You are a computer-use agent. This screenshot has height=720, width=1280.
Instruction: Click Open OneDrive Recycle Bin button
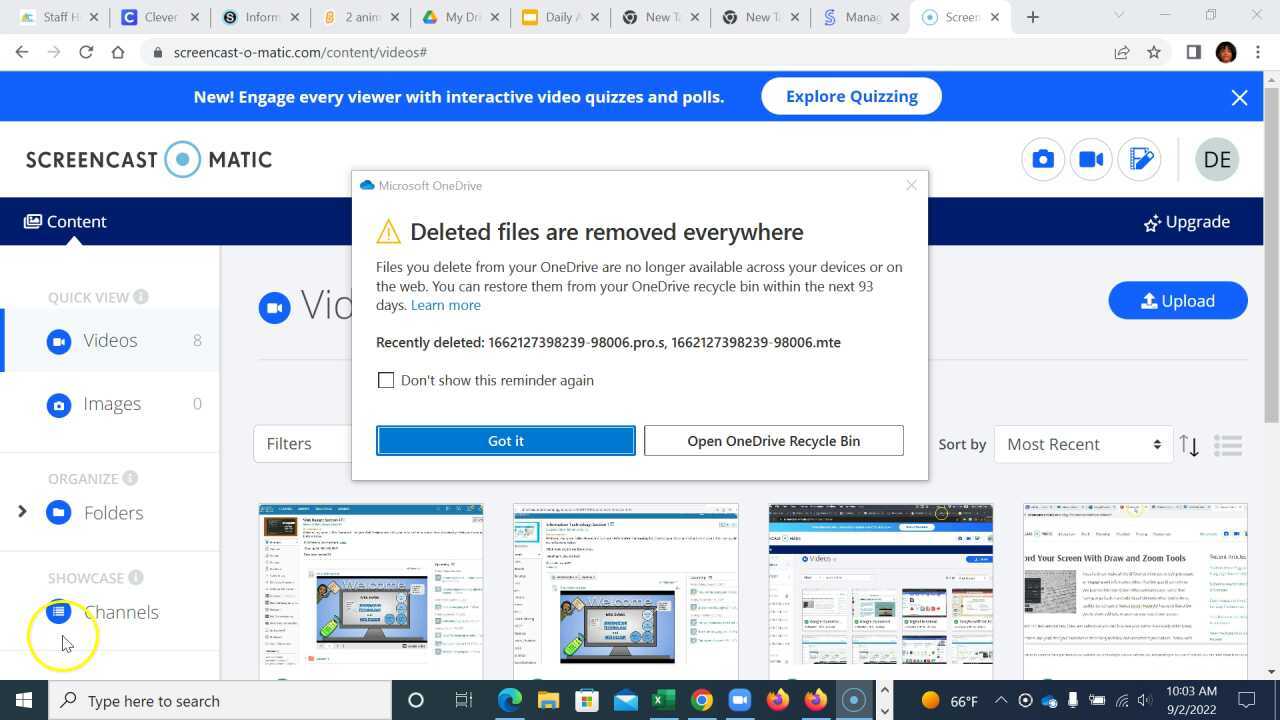(773, 441)
